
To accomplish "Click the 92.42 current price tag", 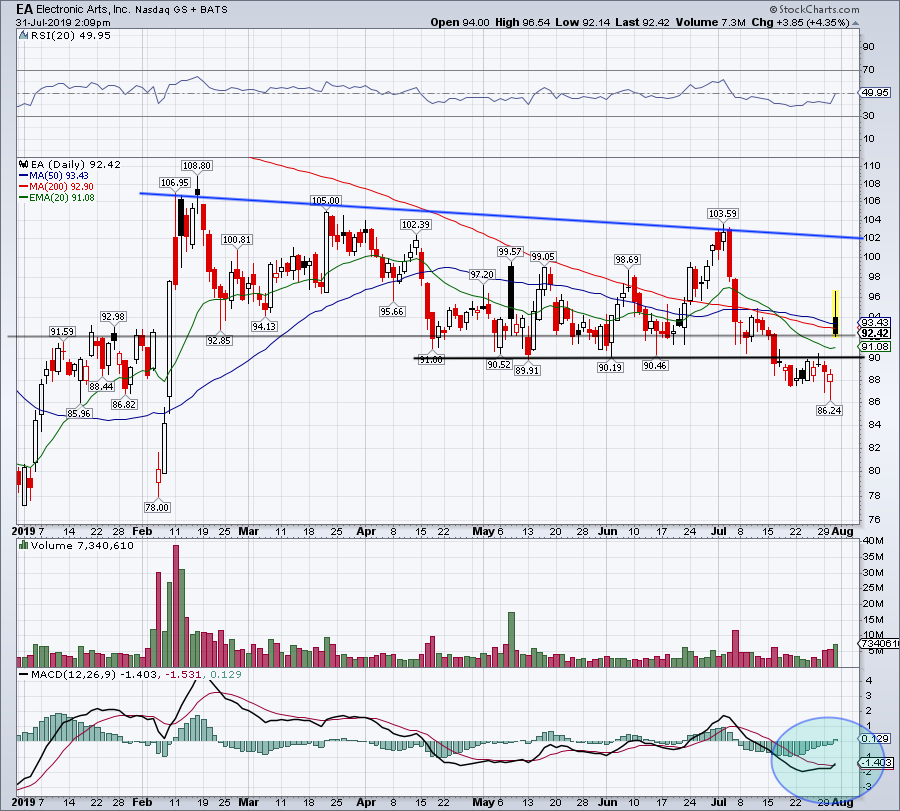I will coord(875,333).
